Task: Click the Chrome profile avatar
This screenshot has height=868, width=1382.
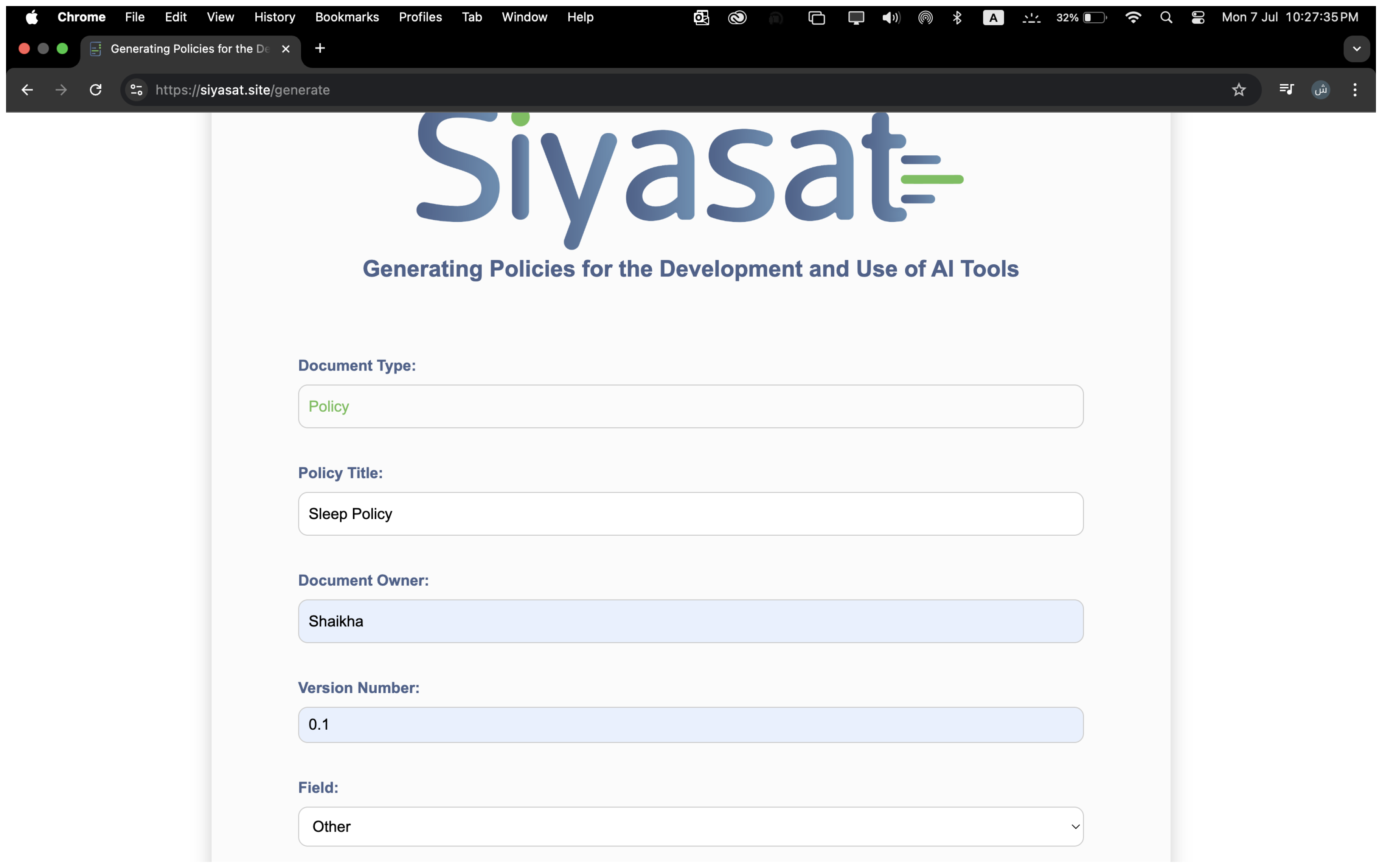Action: coord(1321,90)
